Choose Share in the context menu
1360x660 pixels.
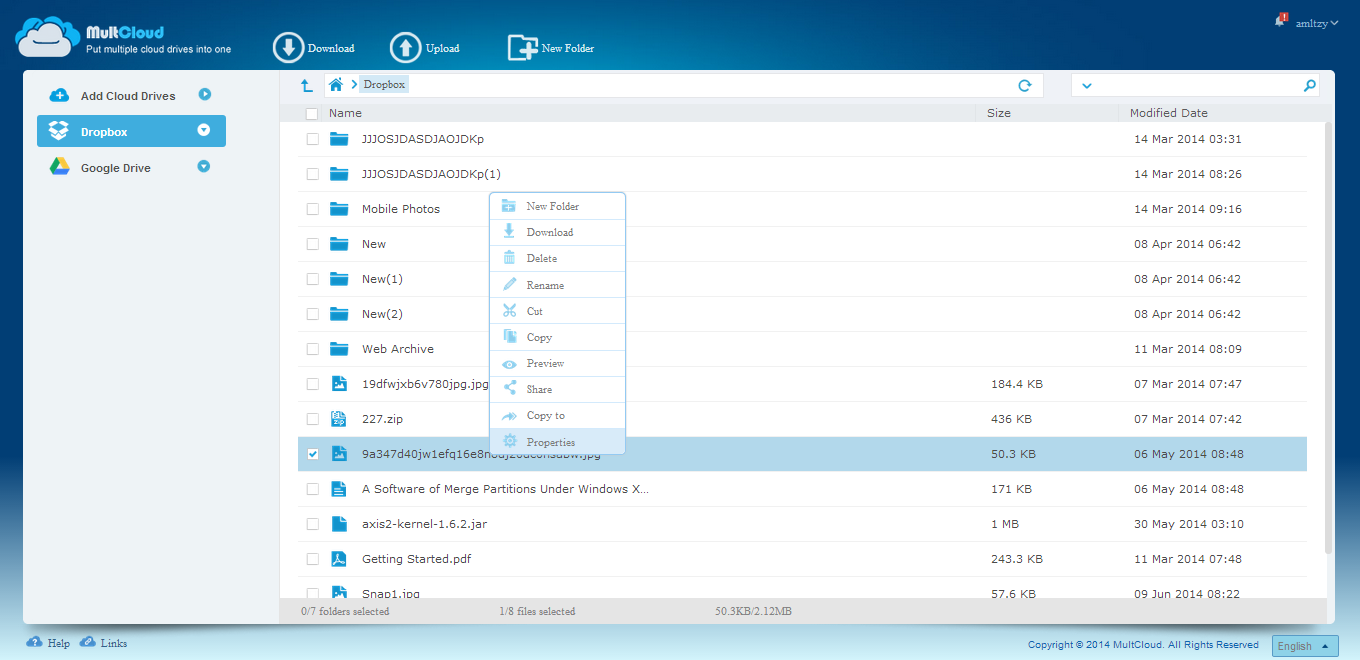click(539, 389)
